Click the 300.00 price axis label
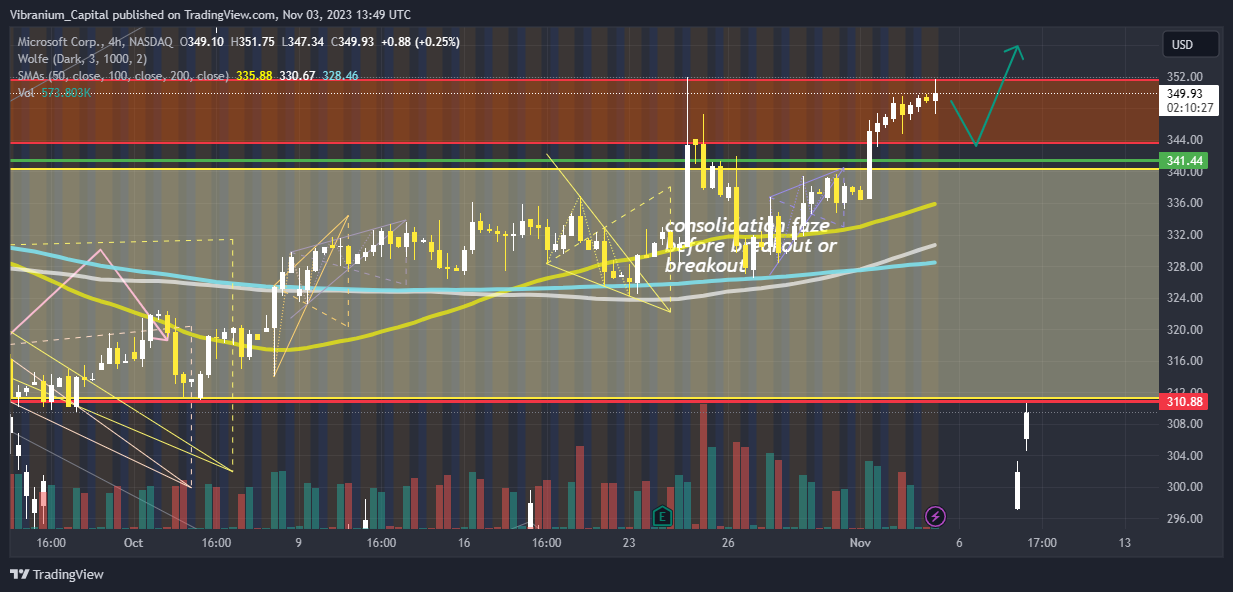Screen dimensions: 1233x592 pyautogui.click(x=1184, y=487)
